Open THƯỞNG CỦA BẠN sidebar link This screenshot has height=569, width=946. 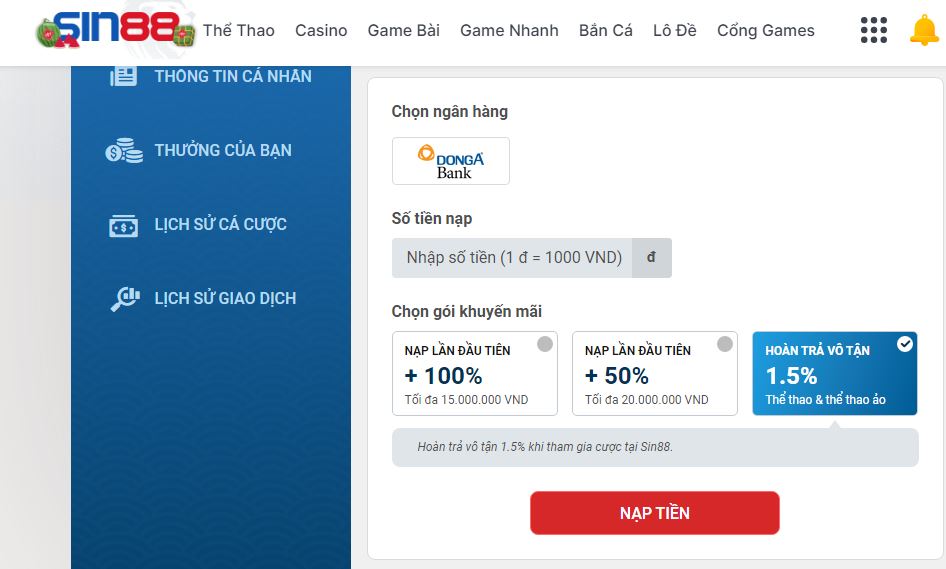click(223, 150)
